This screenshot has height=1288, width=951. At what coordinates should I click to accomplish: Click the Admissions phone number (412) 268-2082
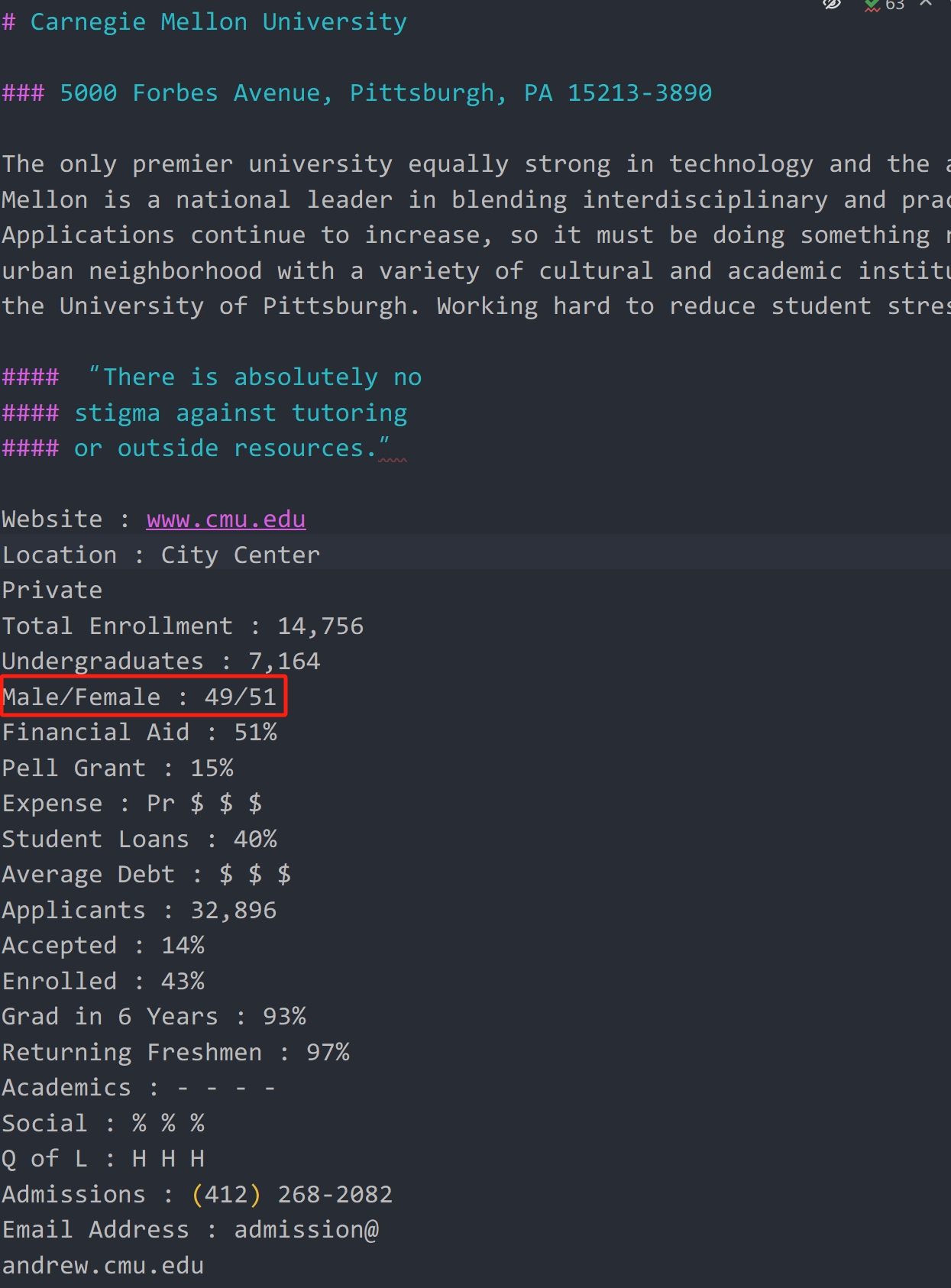tap(292, 1195)
